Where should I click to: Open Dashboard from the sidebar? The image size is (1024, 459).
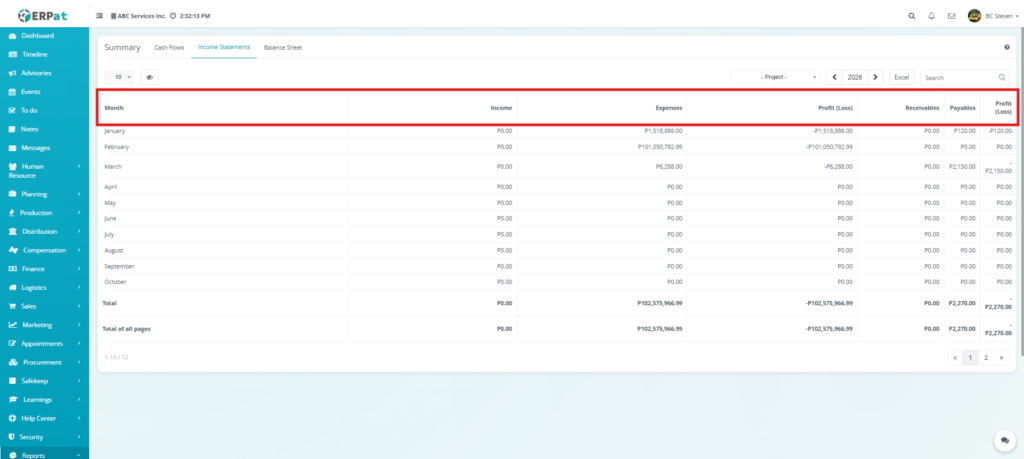click(37, 36)
